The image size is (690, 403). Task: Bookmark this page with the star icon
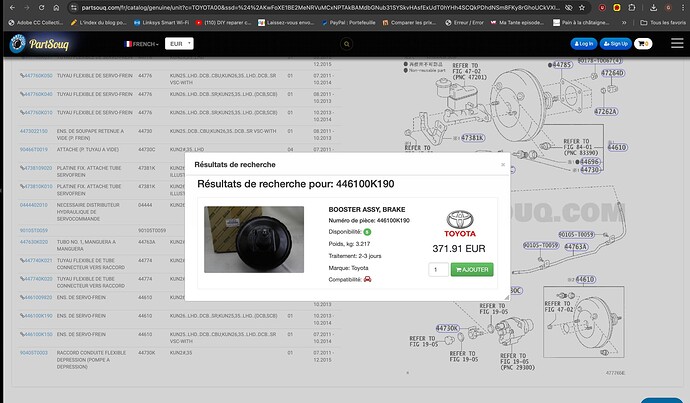coord(582,7)
